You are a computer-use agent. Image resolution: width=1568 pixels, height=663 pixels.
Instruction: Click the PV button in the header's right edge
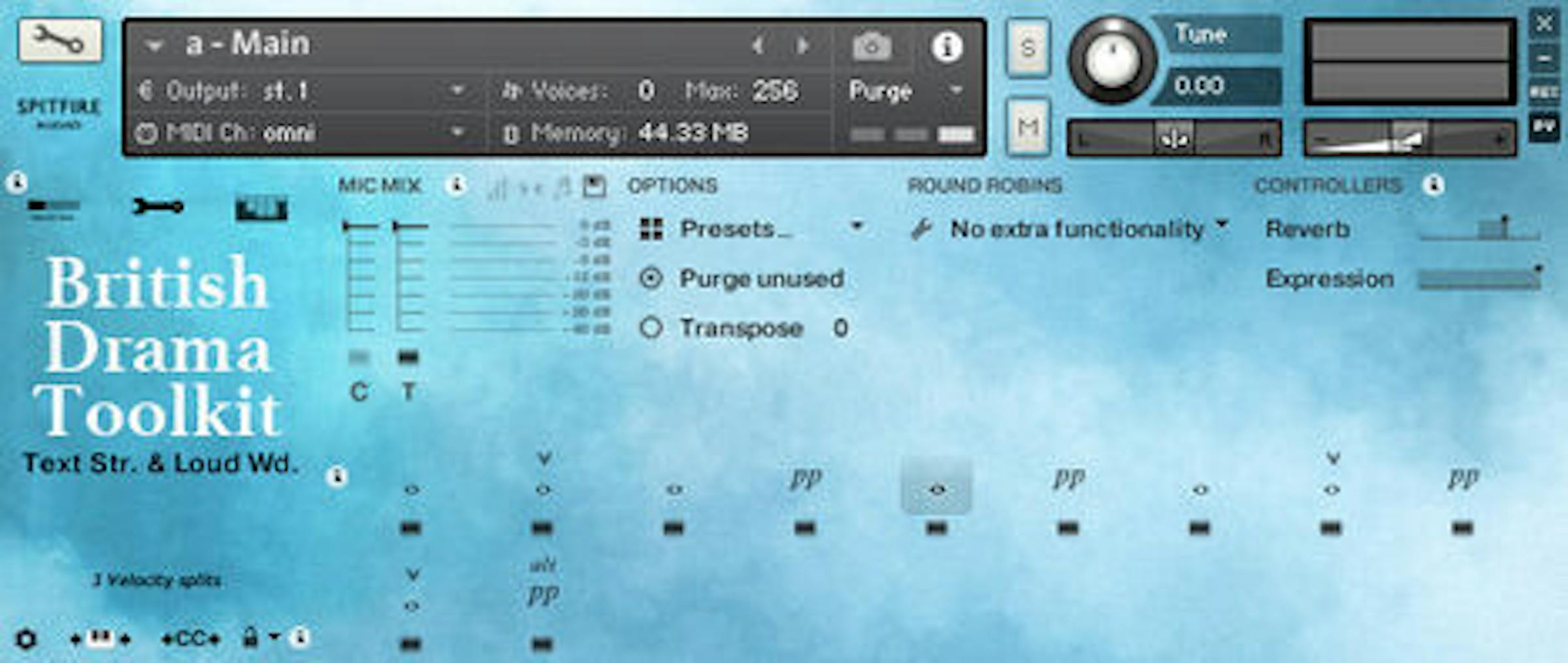point(1544,127)
